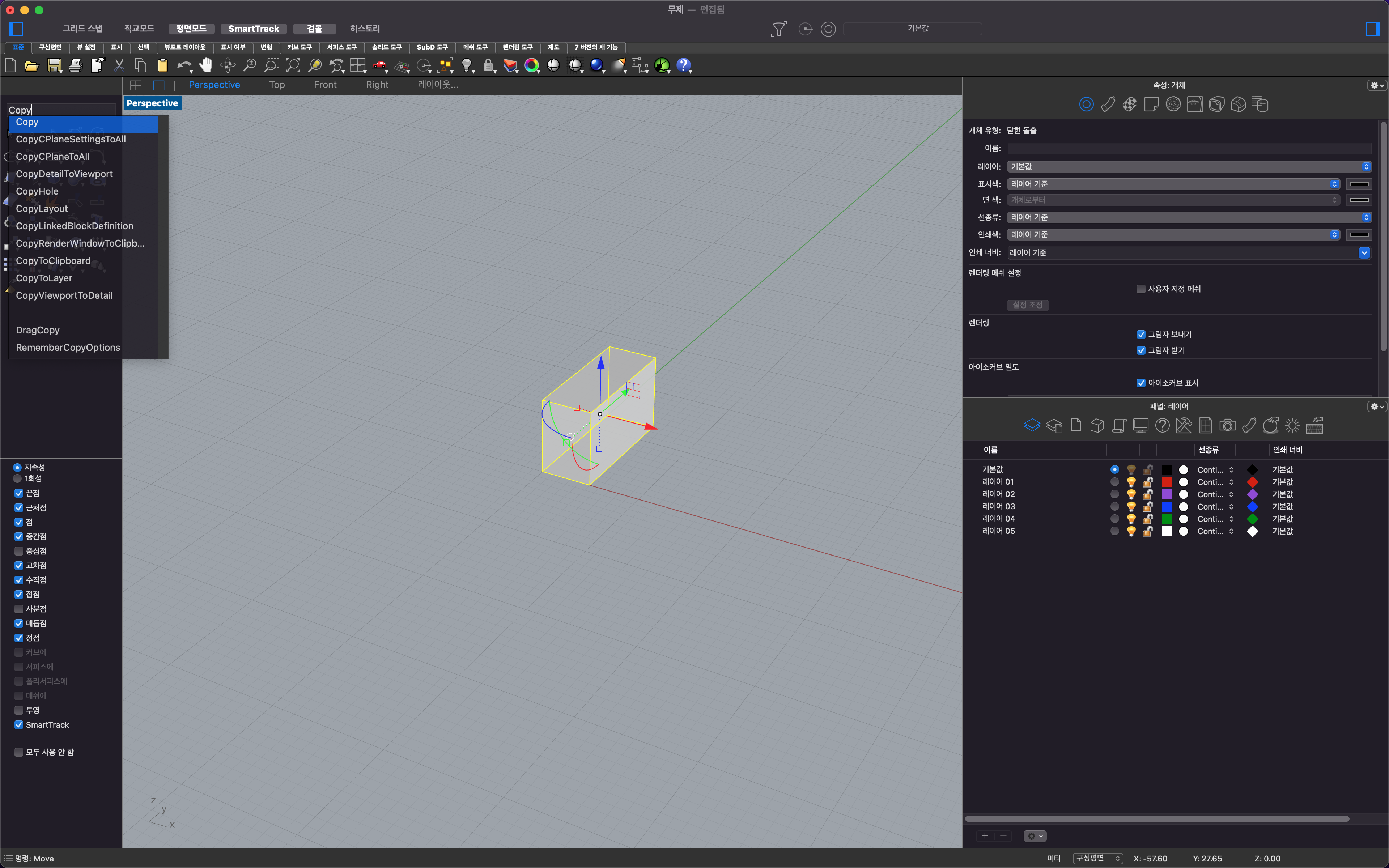Open the 표시색 dropdown

point(1173,184)
